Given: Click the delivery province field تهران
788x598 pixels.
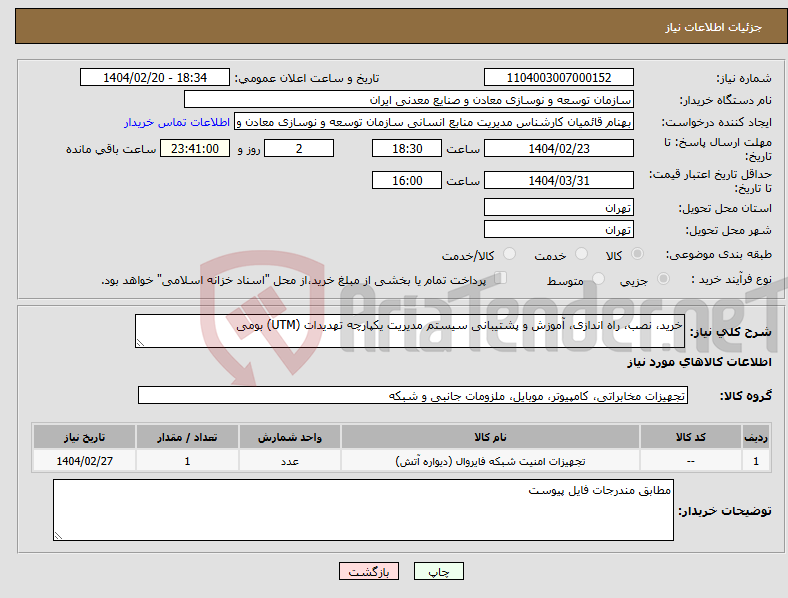Looking at the screenshot, I should pyautogui.click(x=558, y=207).
